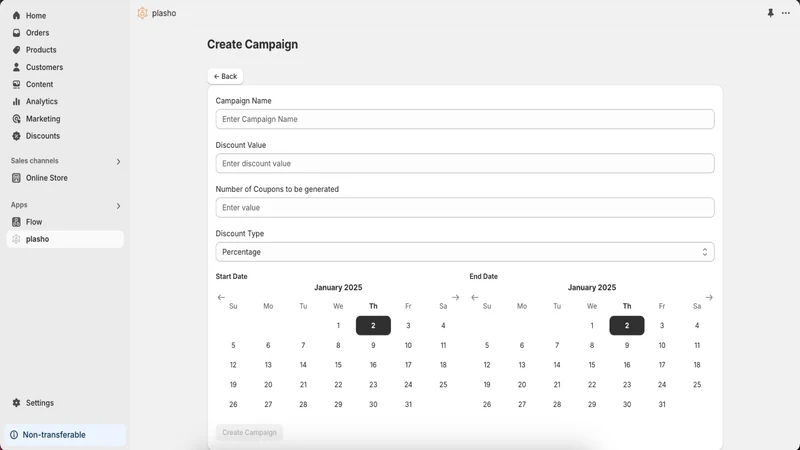
Task: Open Customers in the sidebar
Action: click(44, 67)
